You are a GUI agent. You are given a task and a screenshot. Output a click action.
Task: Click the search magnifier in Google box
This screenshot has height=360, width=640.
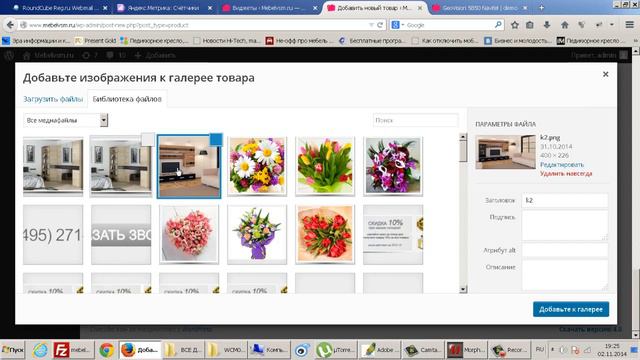click(498, 25)
